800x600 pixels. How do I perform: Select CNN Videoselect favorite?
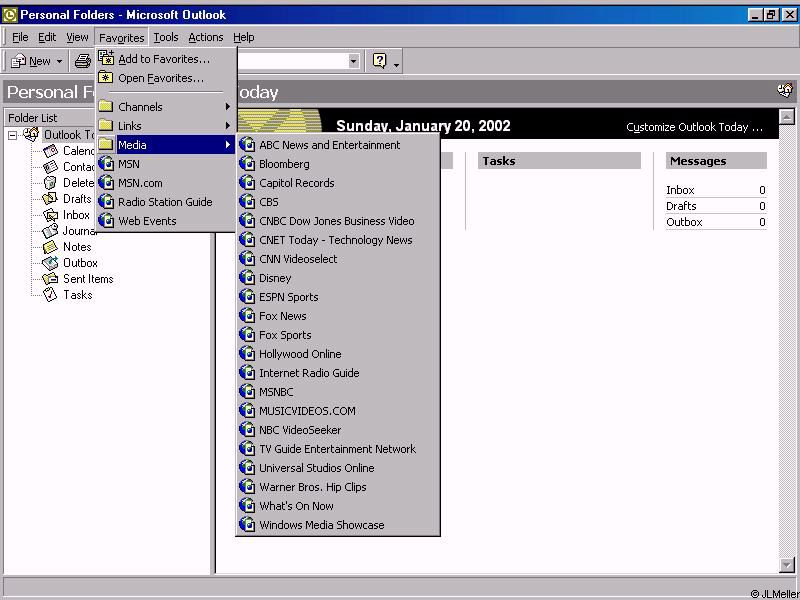click(x=338, y=259)
